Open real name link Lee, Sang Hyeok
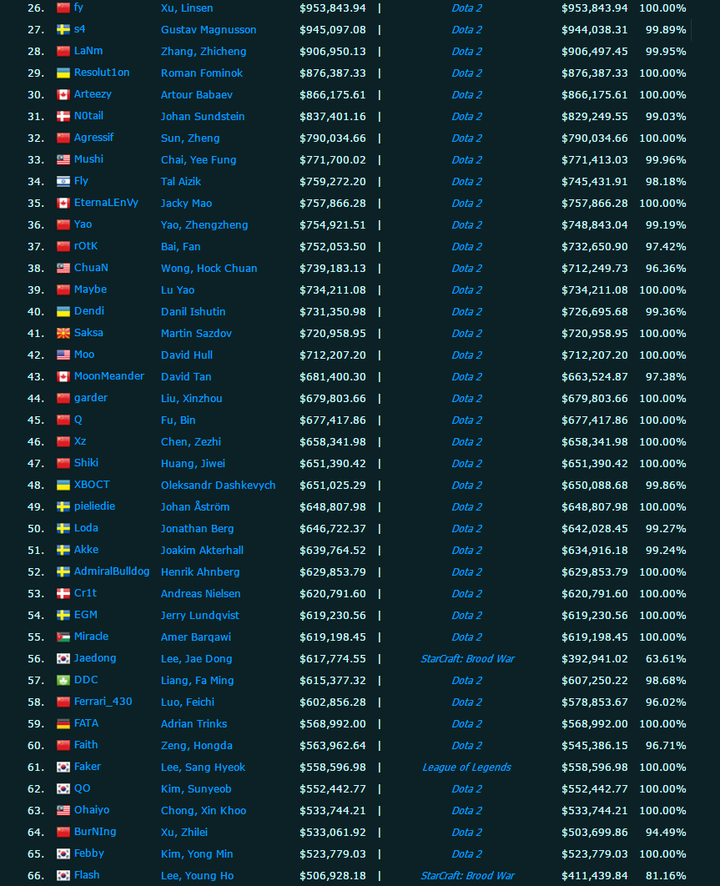Screen dimensions: 720x886 click(203, 767)
